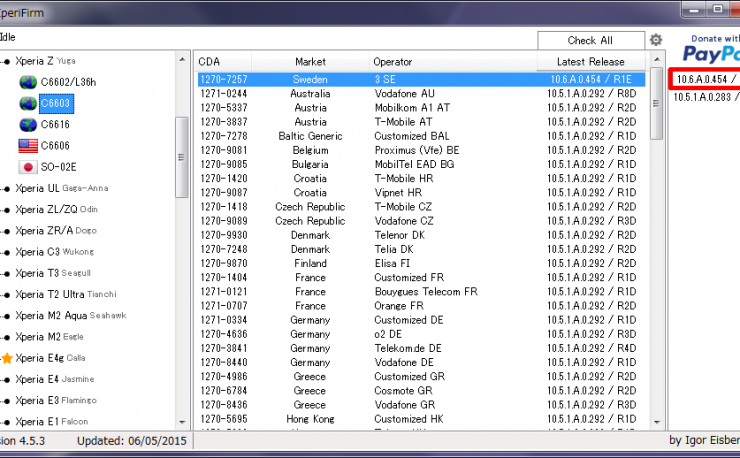Expand the Xperia M2 Aqua Seahawk node
Image resolution: width=740 pixels, height=458 pixels.
click(6, 317)
